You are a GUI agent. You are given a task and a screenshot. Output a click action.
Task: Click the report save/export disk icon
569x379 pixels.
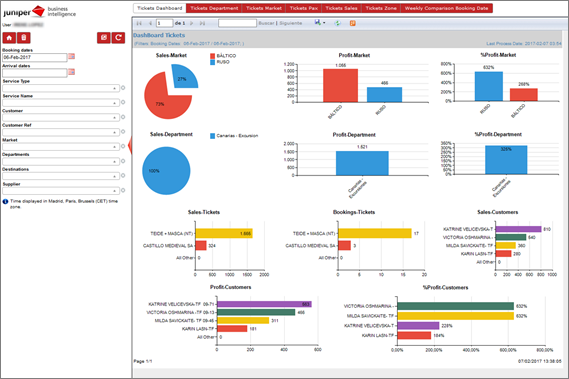click(x=318, y=23)
